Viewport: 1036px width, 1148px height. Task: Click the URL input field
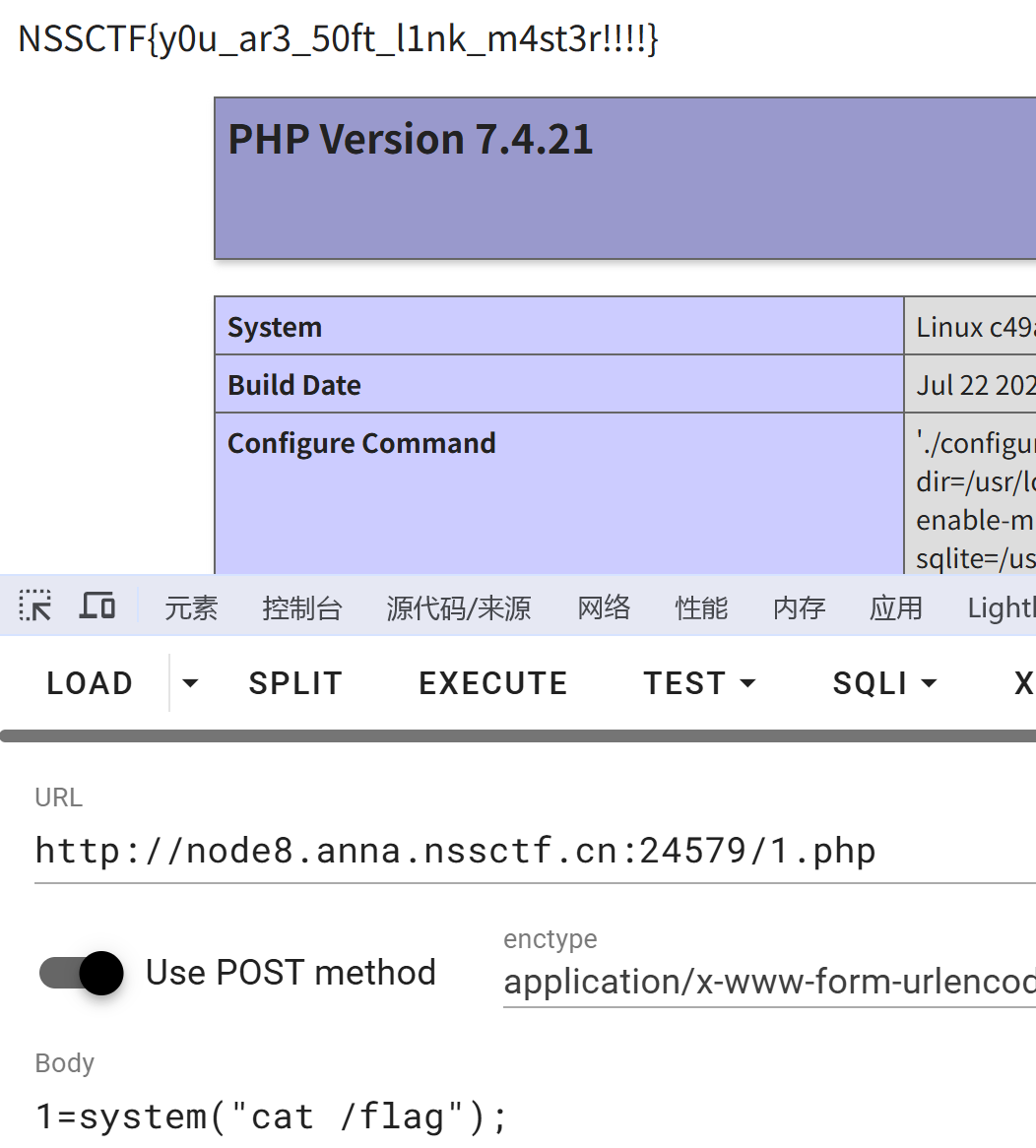535,851
